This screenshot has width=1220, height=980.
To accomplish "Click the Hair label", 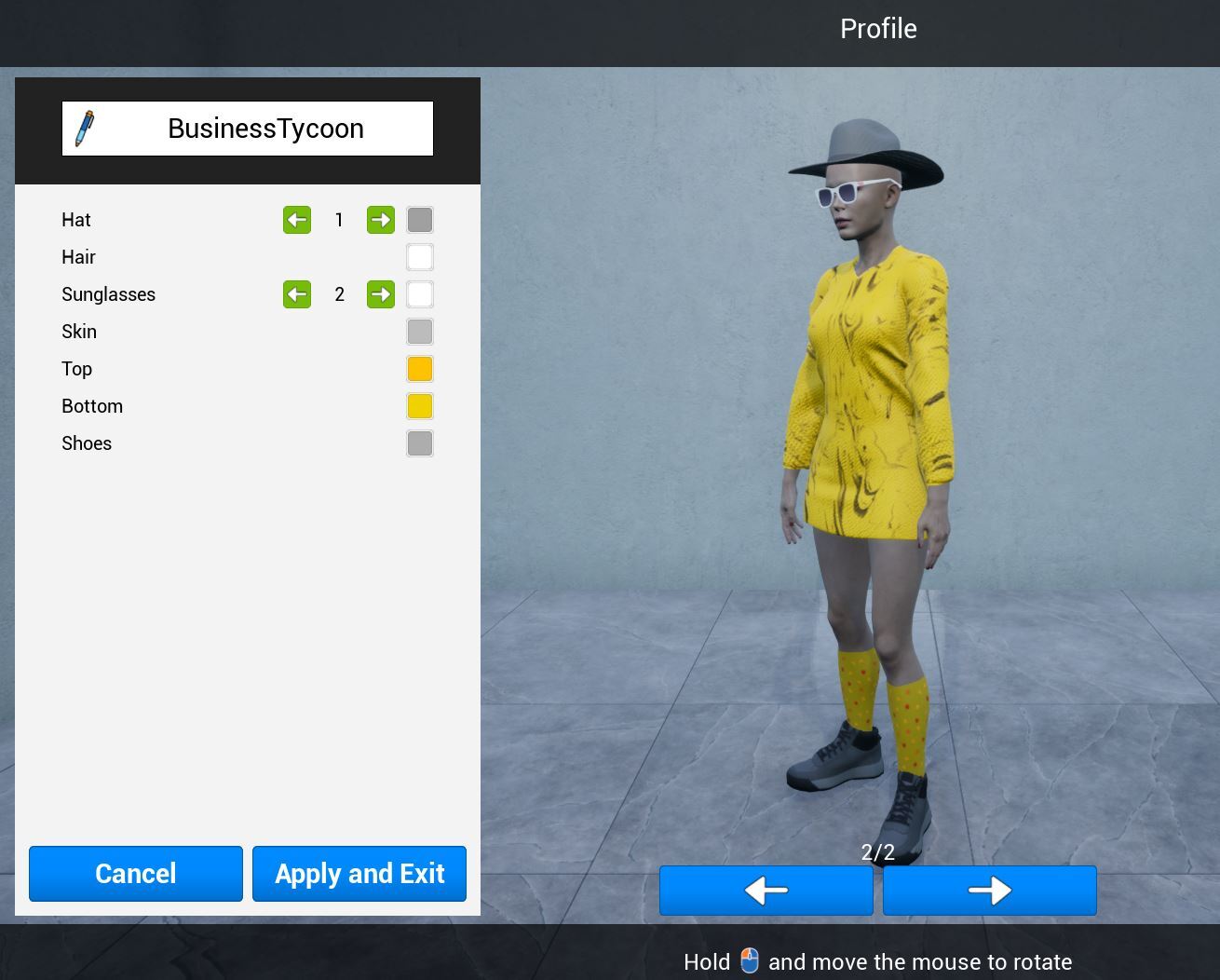I will pos(79,257).
